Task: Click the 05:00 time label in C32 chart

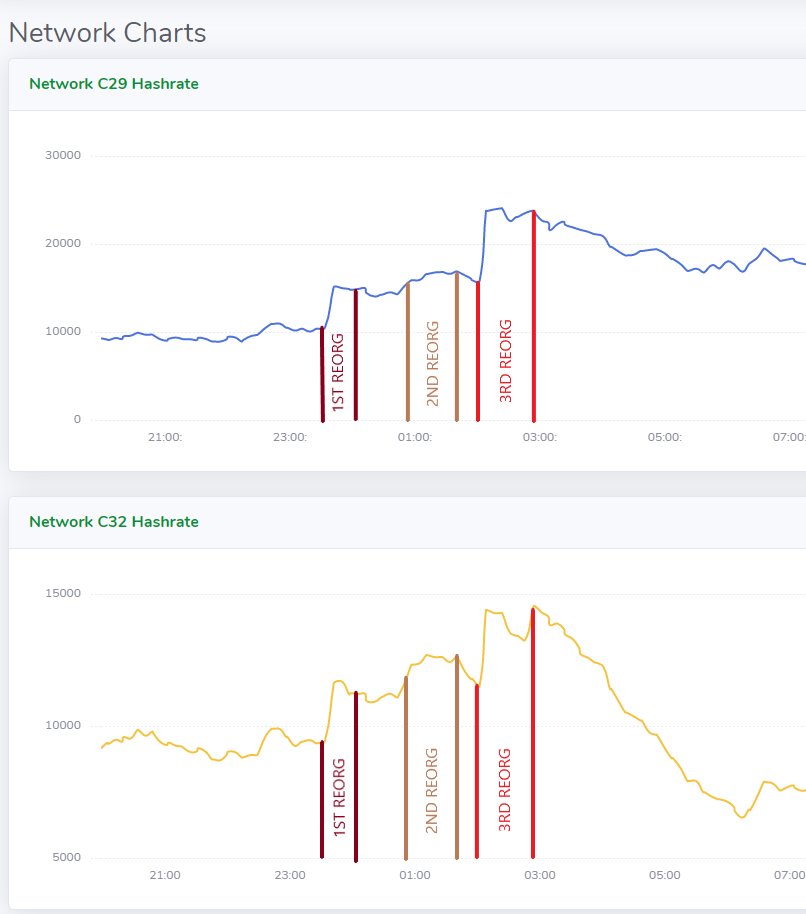Action: click(664, 875)
